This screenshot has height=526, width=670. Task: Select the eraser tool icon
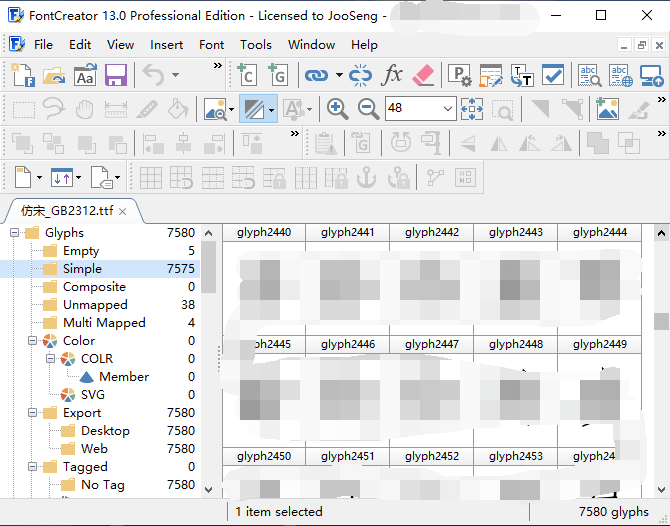click(424, 75)
